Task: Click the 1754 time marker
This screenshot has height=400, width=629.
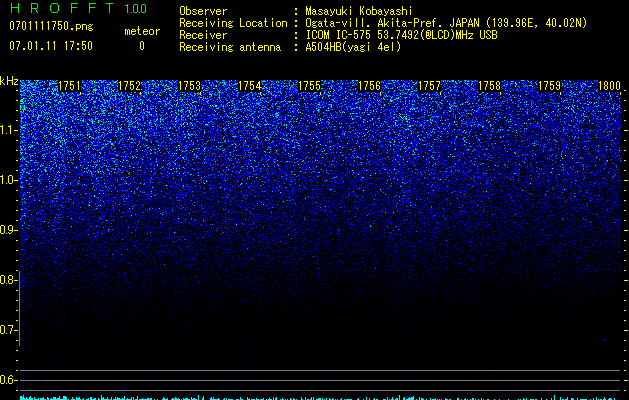Action: point(250,86)
